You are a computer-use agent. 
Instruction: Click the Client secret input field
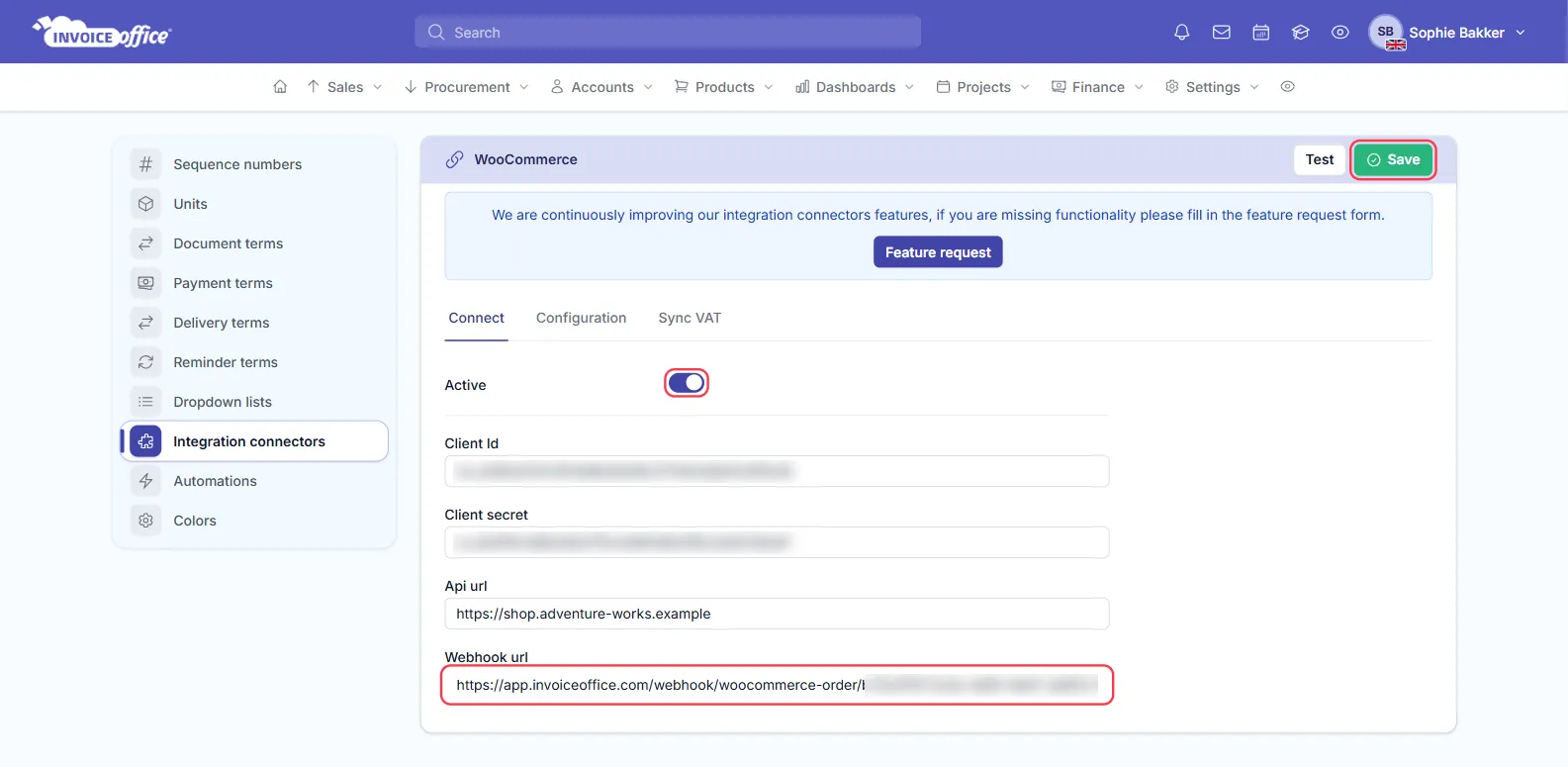(777, 542)
